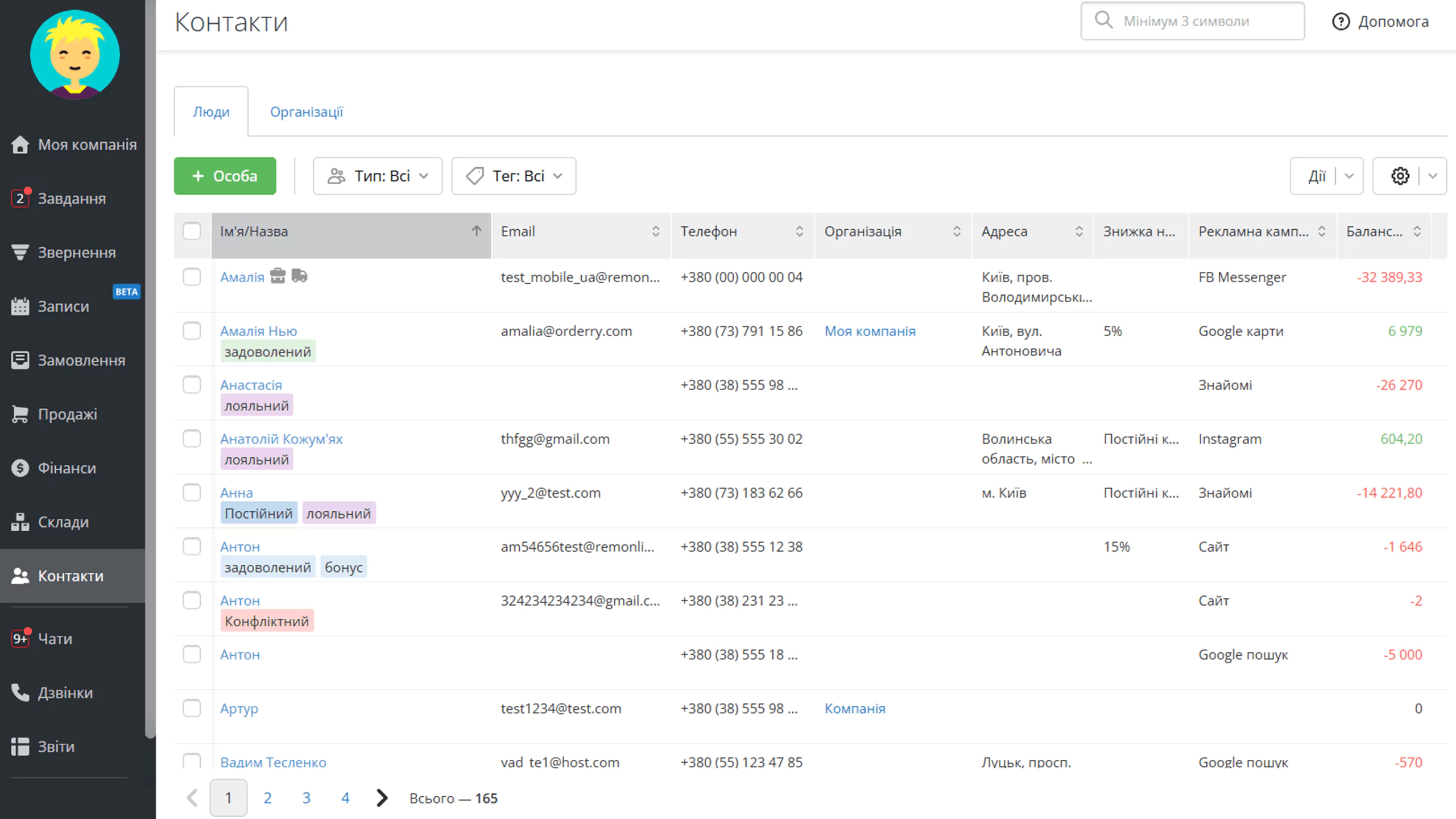
Task: Sort ascending arrow in Ім'я/Назва header
Action: coord(477,231)
